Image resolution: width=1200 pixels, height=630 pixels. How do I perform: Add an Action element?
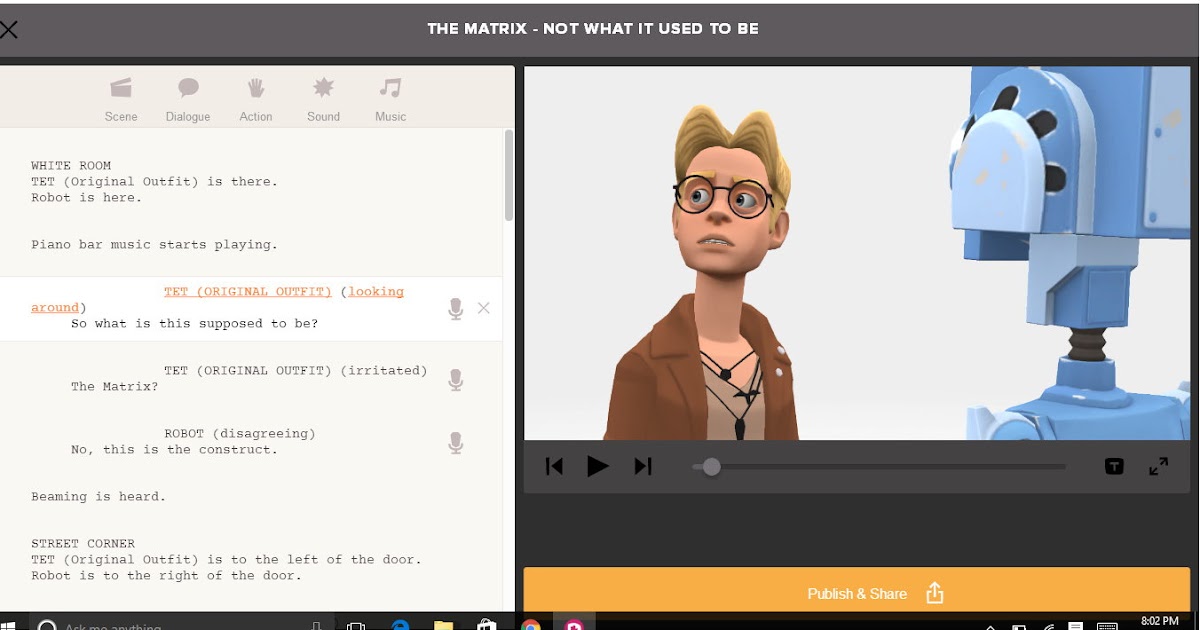tap(256, 100)
